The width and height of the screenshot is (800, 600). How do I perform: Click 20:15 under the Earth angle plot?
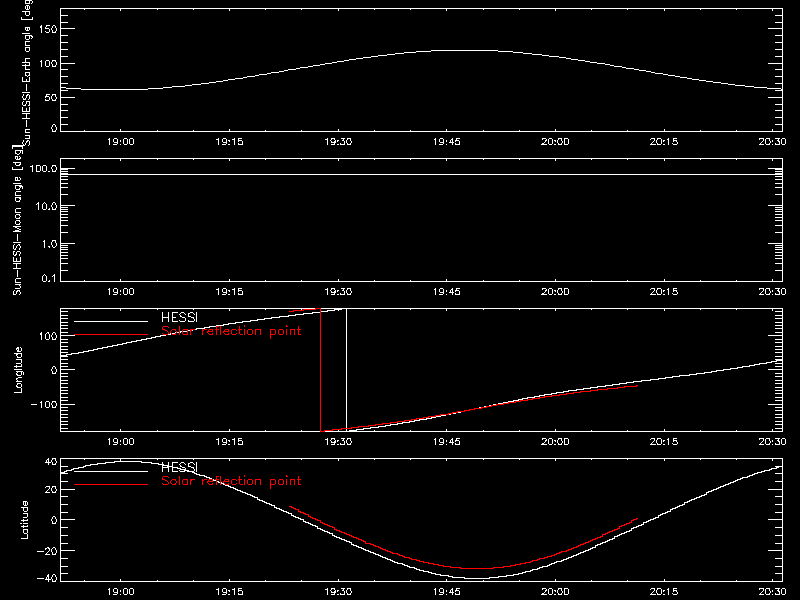[664, 142]
